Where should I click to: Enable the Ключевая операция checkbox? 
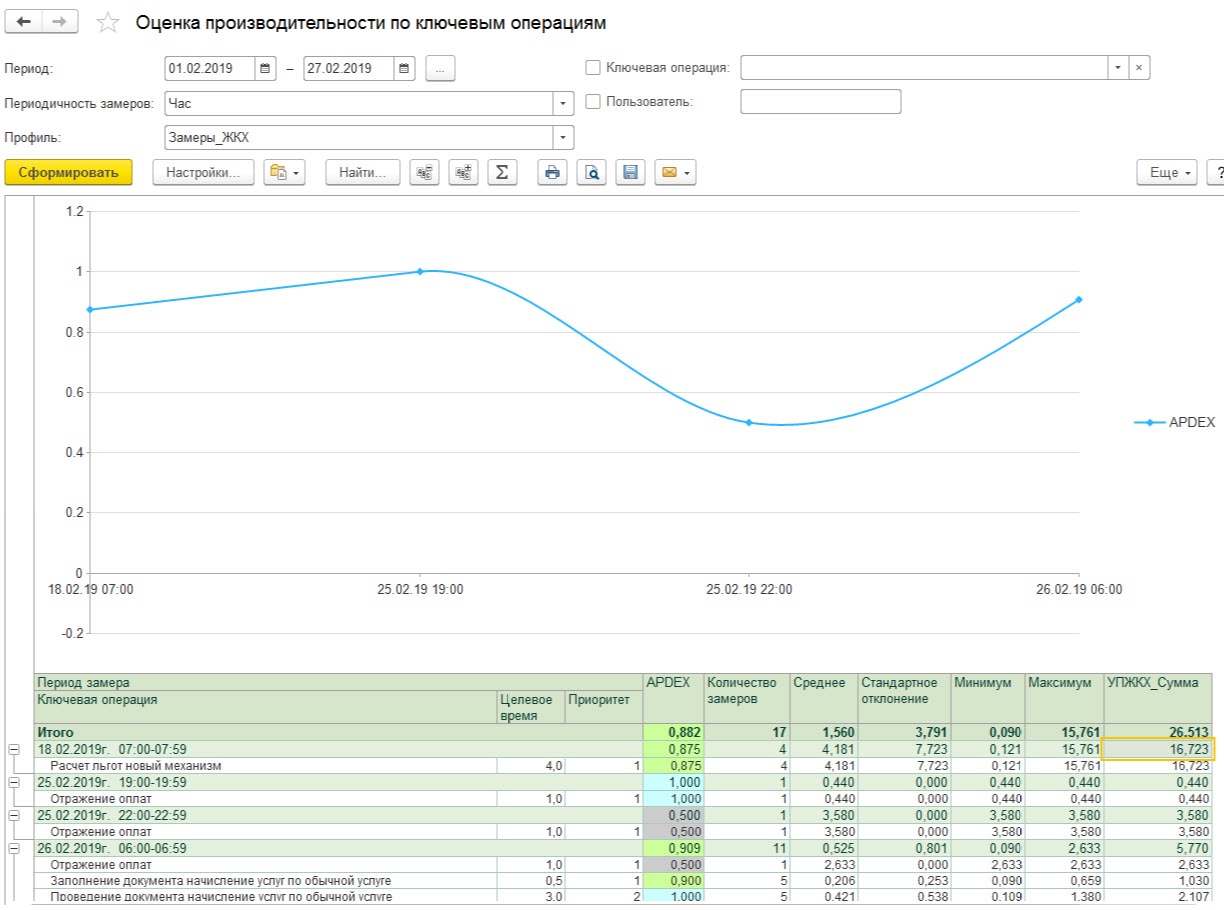593,68
